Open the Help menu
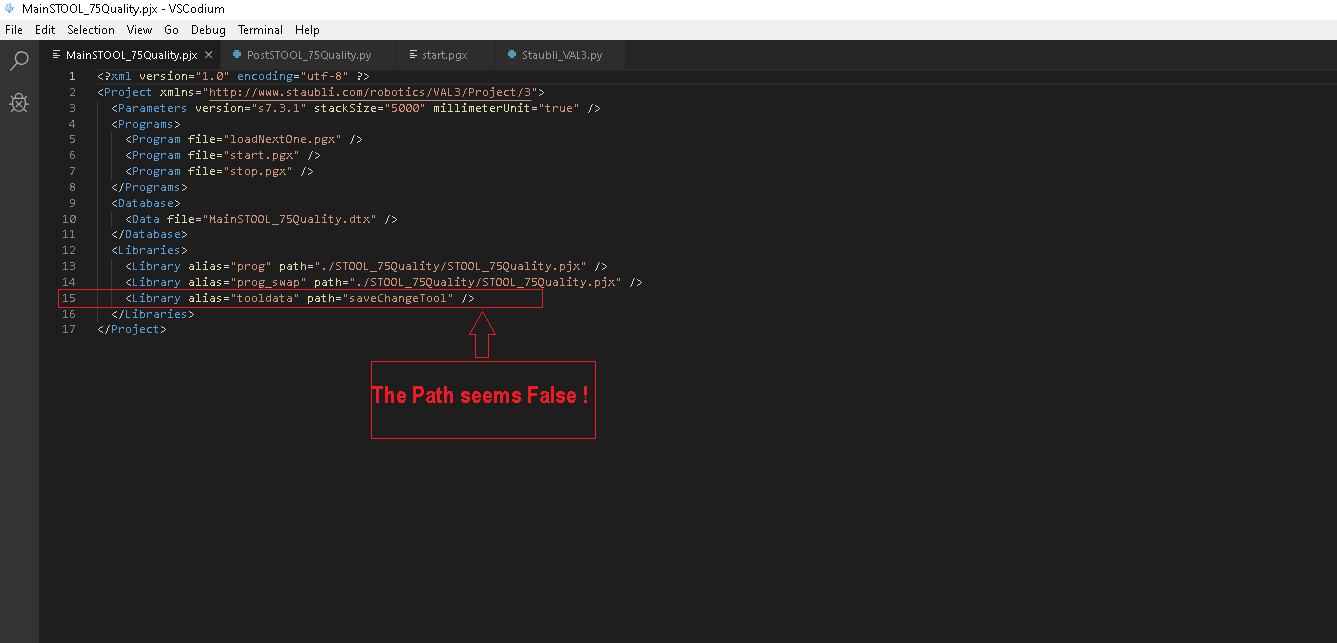The height and width of the screenshot is (643, 1337). 308,30
